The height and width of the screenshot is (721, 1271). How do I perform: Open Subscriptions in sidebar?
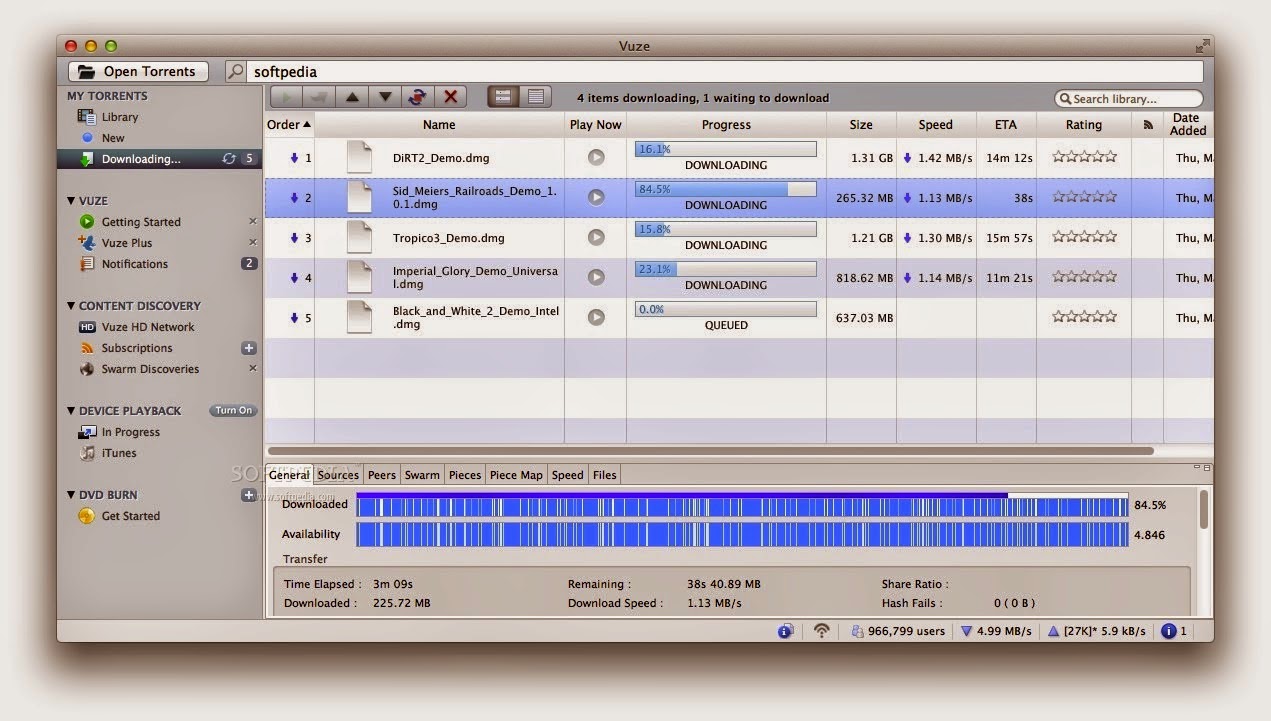137,348
